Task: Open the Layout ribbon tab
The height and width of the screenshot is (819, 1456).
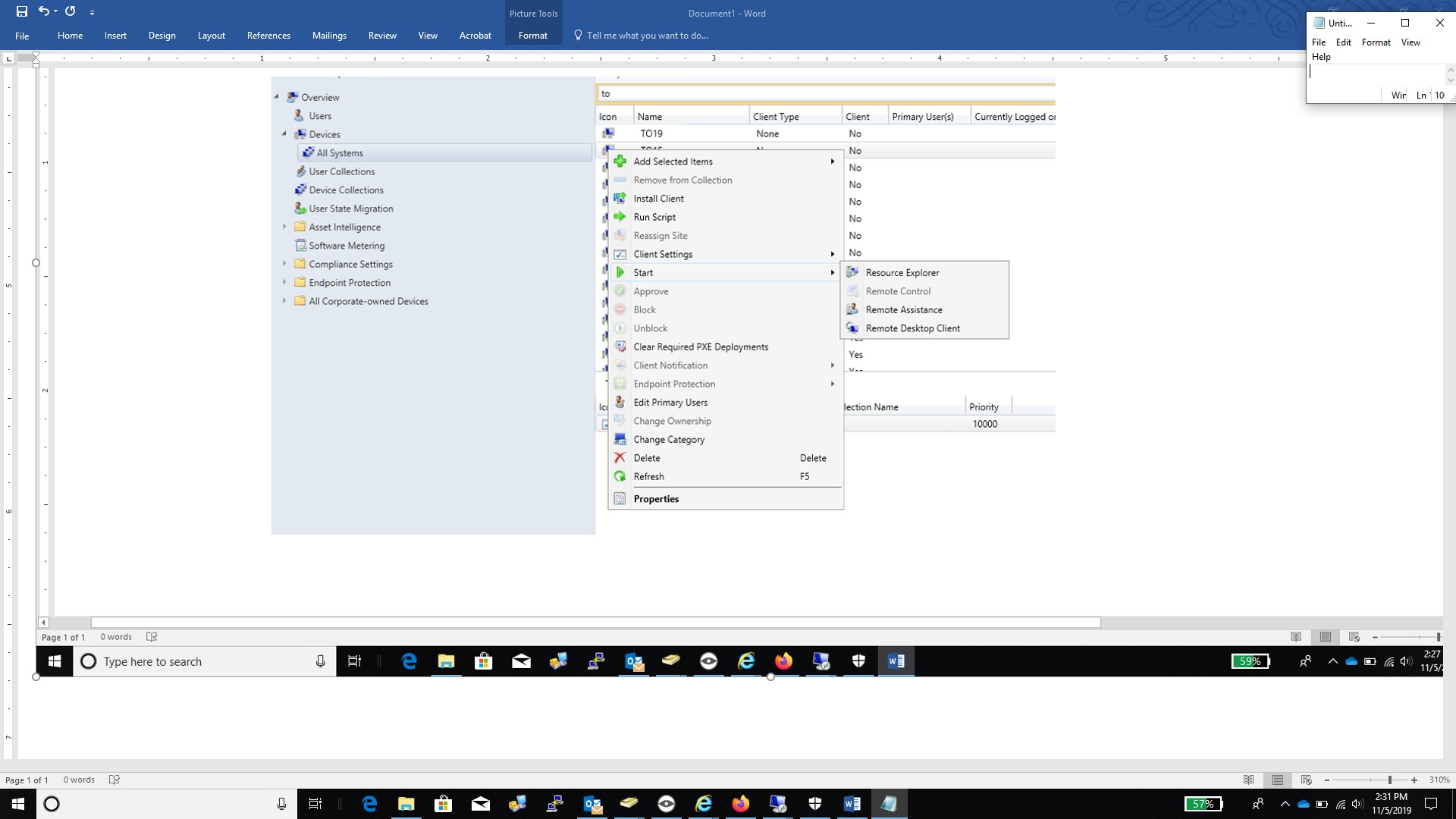Action: click(x=211, y=36)
